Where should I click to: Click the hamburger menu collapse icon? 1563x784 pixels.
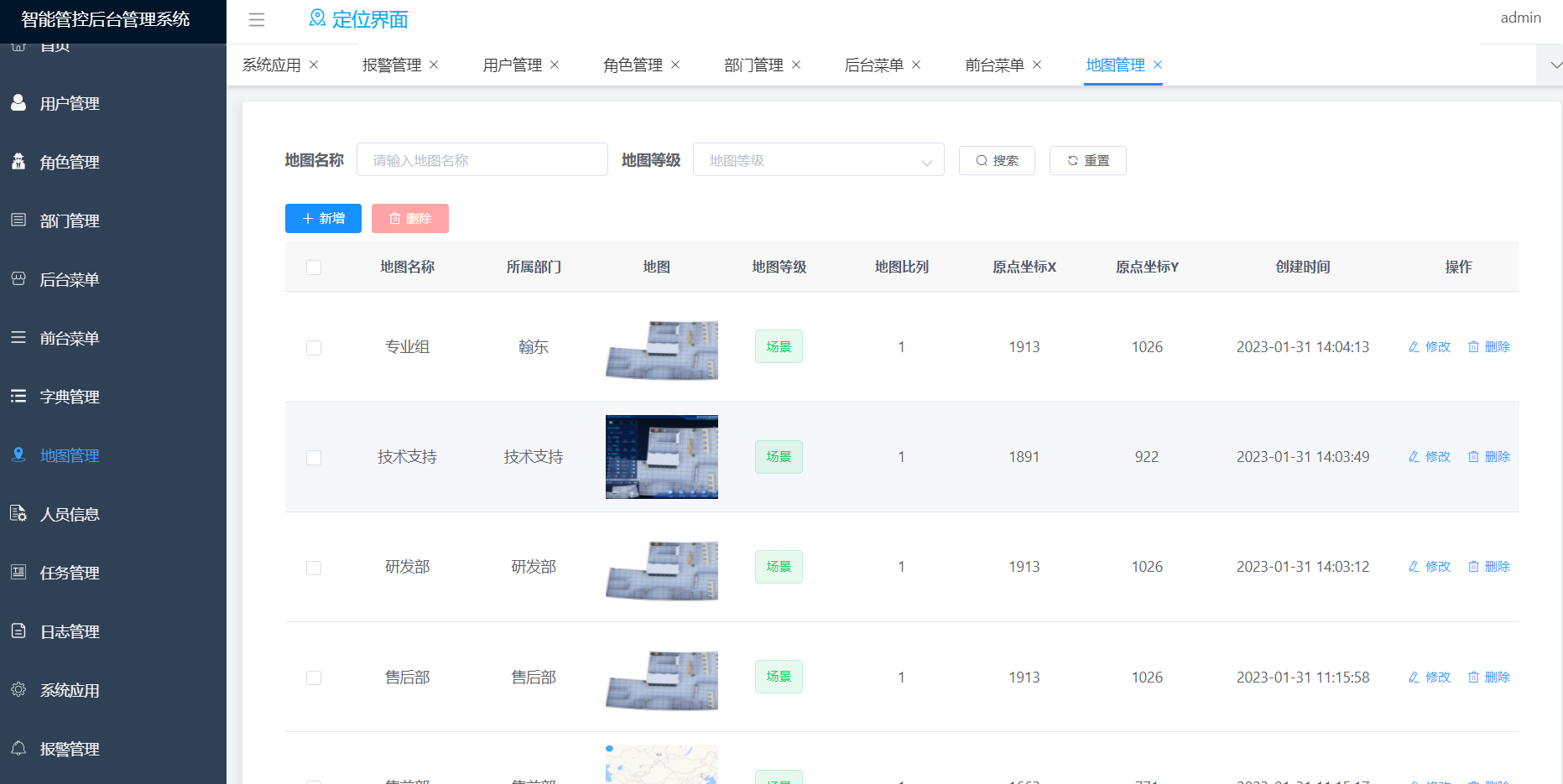click(x=257, y=20)
